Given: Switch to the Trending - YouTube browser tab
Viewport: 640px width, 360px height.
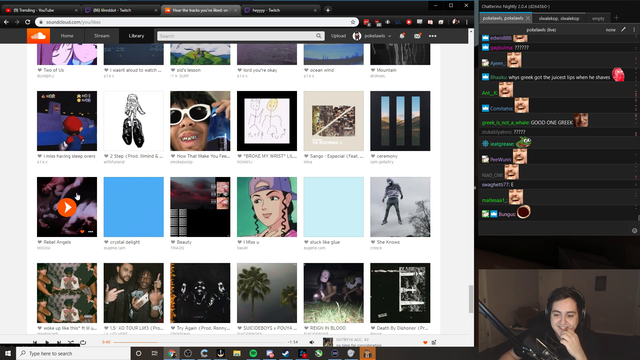Looking at the screenshot, I should point(41,10).
